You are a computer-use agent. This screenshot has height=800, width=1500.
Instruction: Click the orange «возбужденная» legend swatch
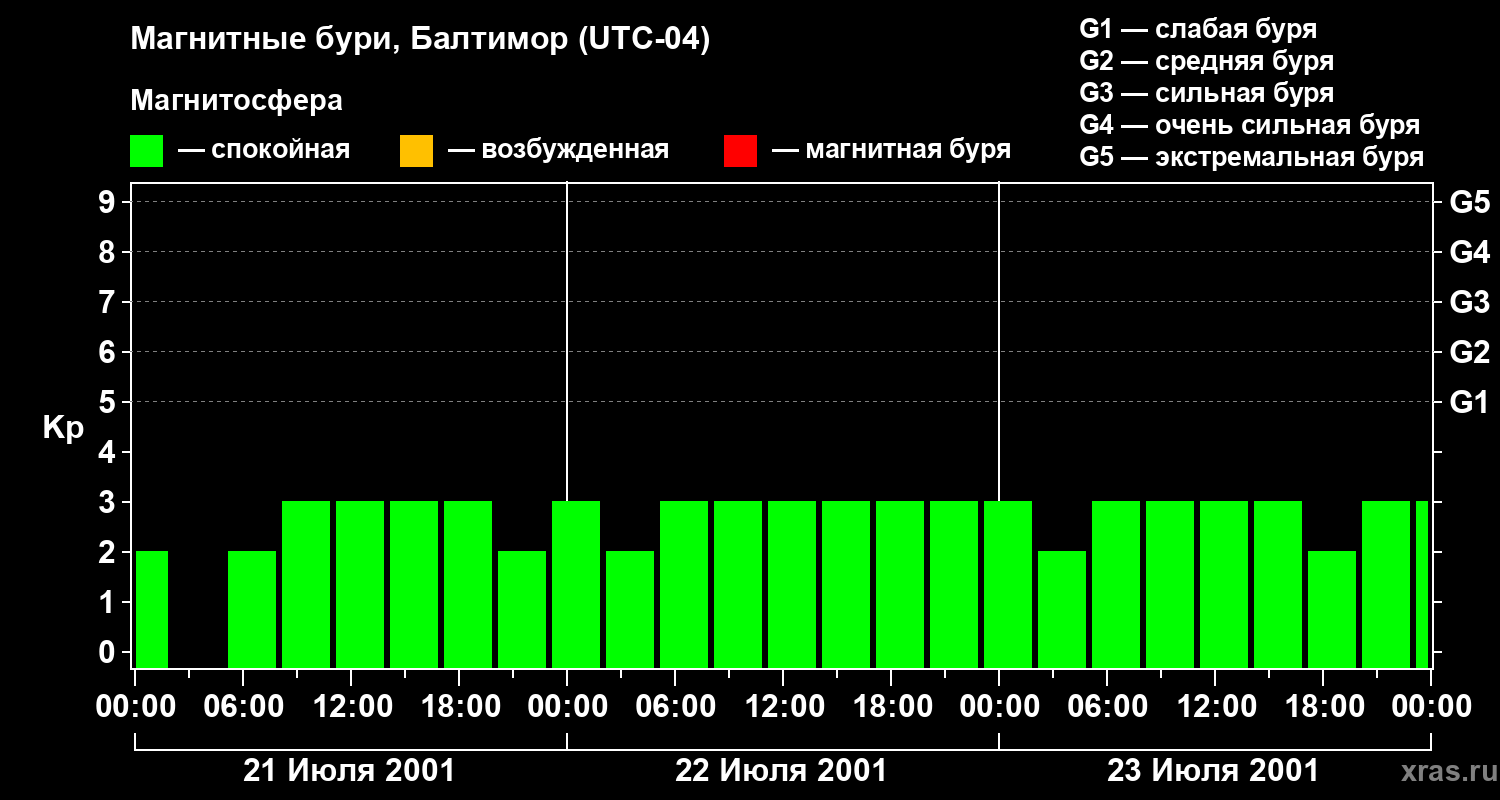416,151
